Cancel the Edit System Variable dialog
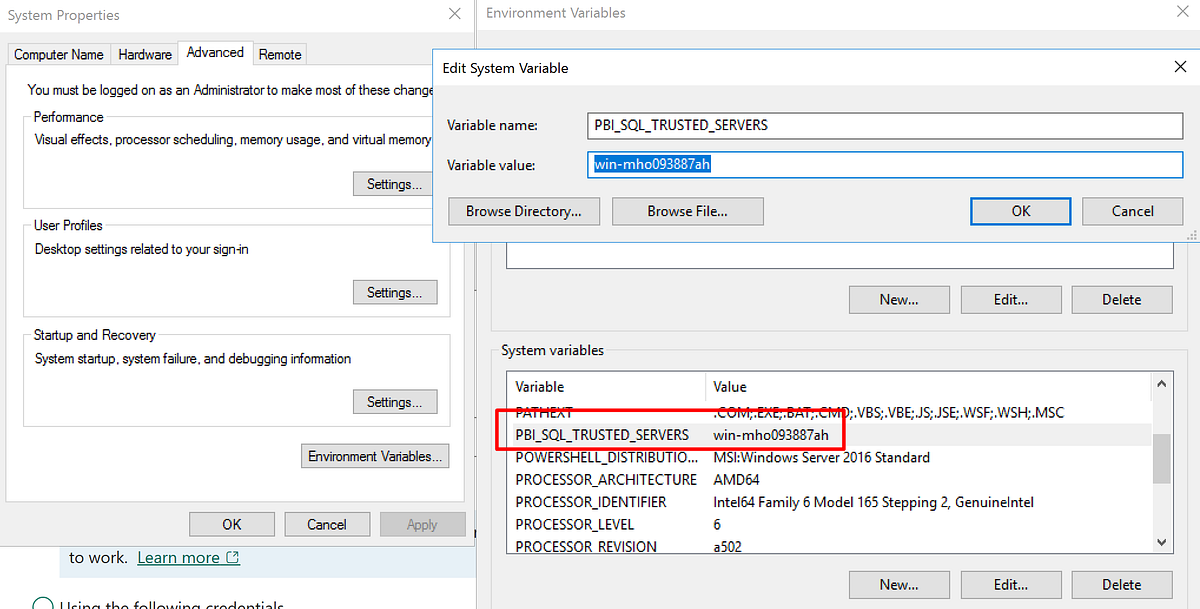This screenshot has height=609, width=1200. [x=1132, y=211]
